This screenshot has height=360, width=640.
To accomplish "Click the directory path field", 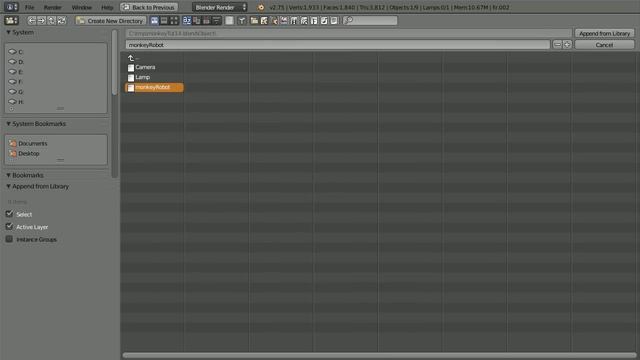I will coord(349,33).
